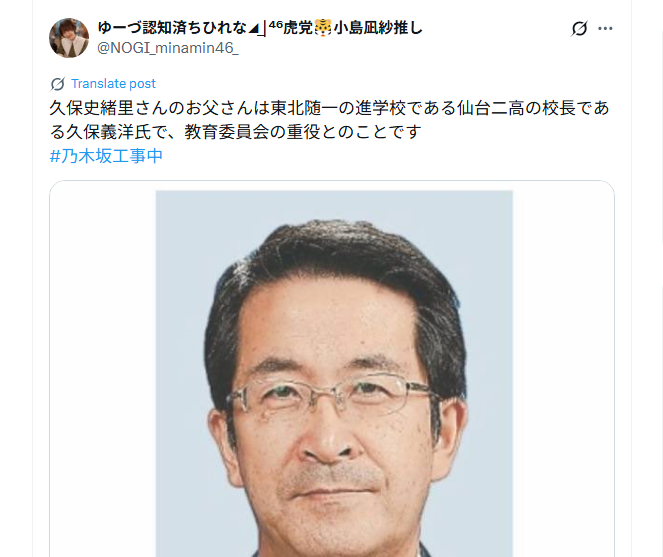This screenshot has width=663, height=557.
Task: Click the post text line ending とのことです
Action: [236, 132]
